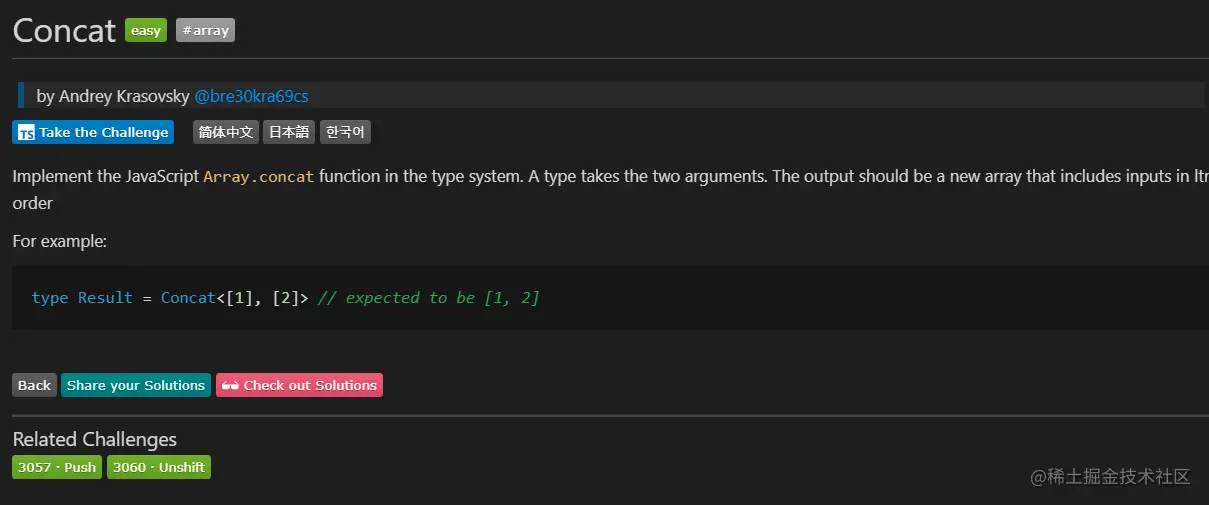Open related challenge 3057 Push
Image resolution: width=1209 pixels, height=505 pixels.
click(57, 467)
